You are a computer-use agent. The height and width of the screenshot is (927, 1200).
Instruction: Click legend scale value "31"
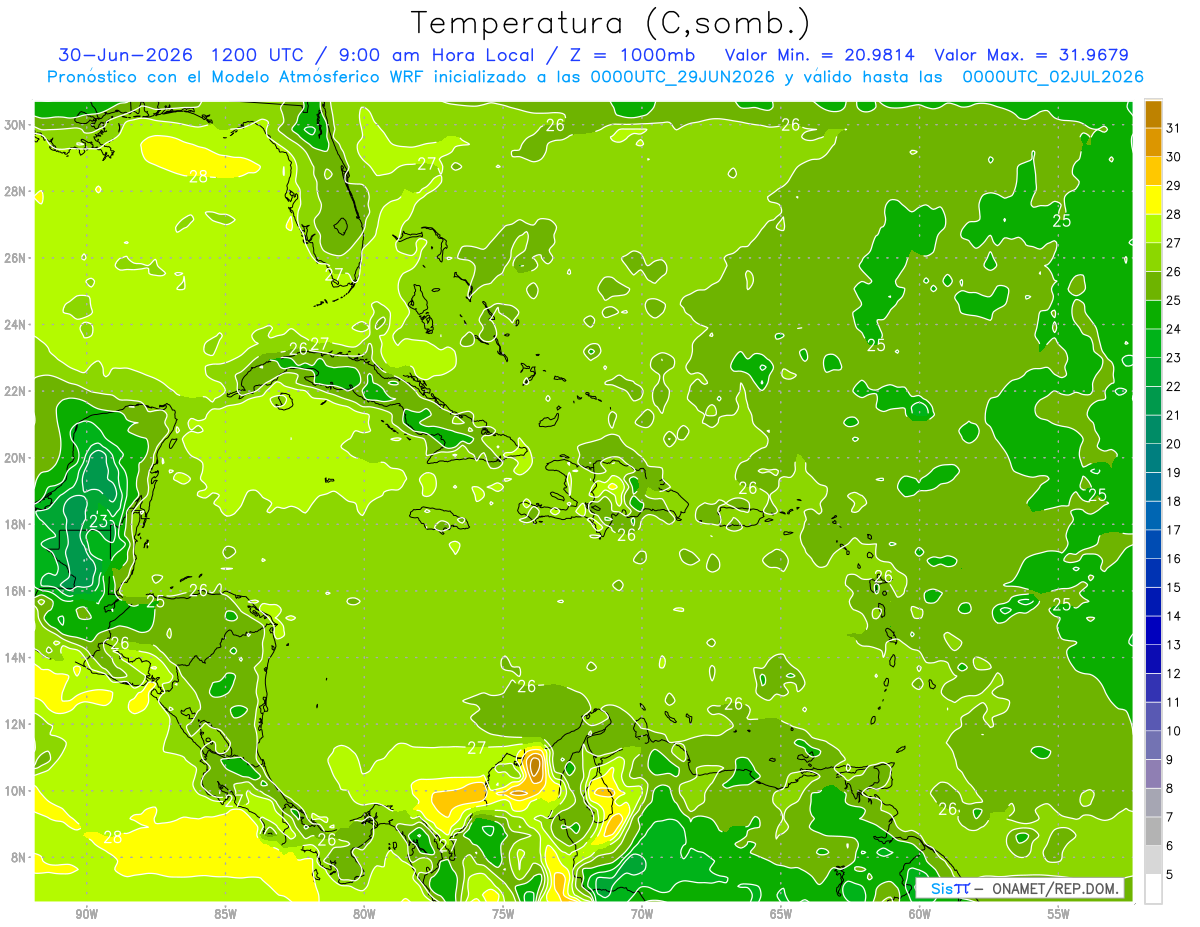click(x=1173, y=128)
